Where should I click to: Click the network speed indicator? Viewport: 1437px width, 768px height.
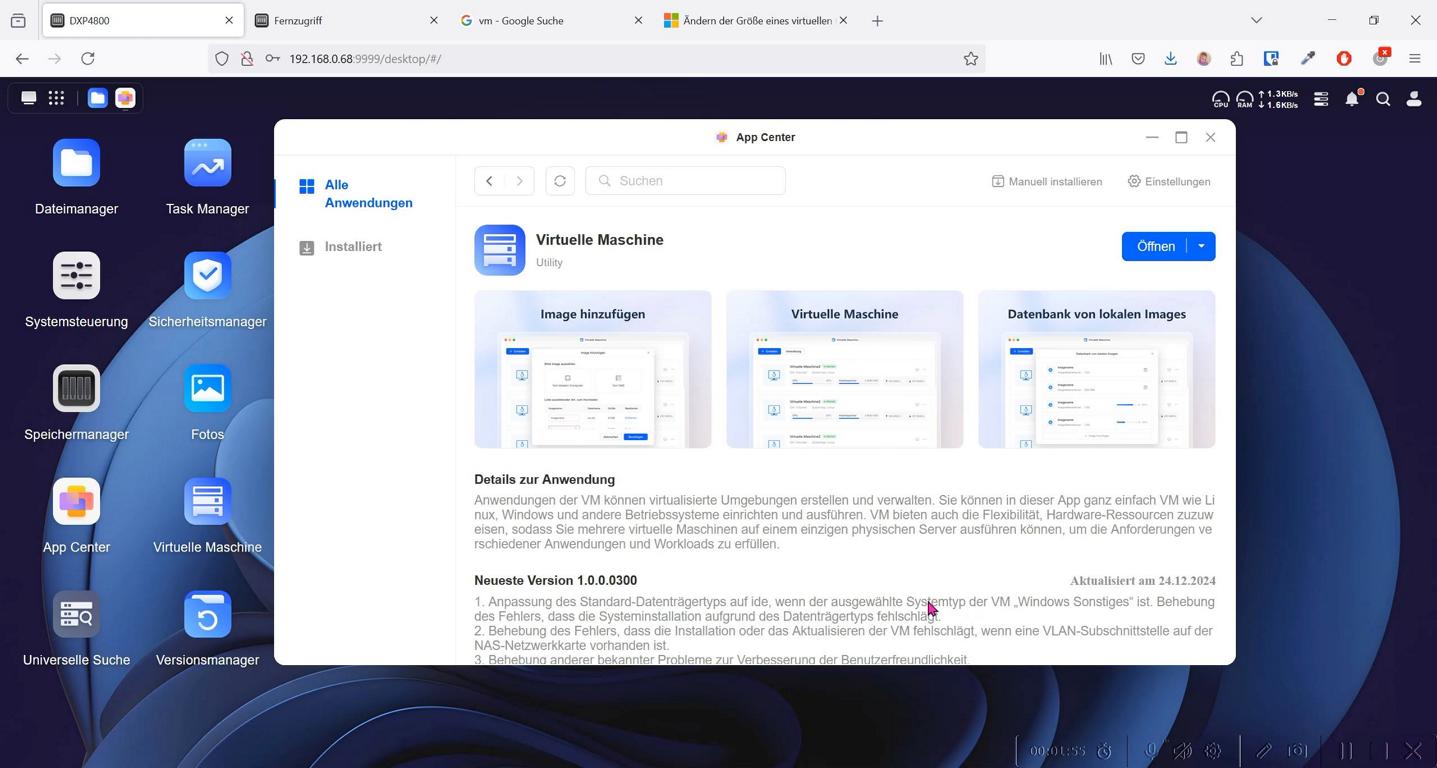tap(1278, 99)
